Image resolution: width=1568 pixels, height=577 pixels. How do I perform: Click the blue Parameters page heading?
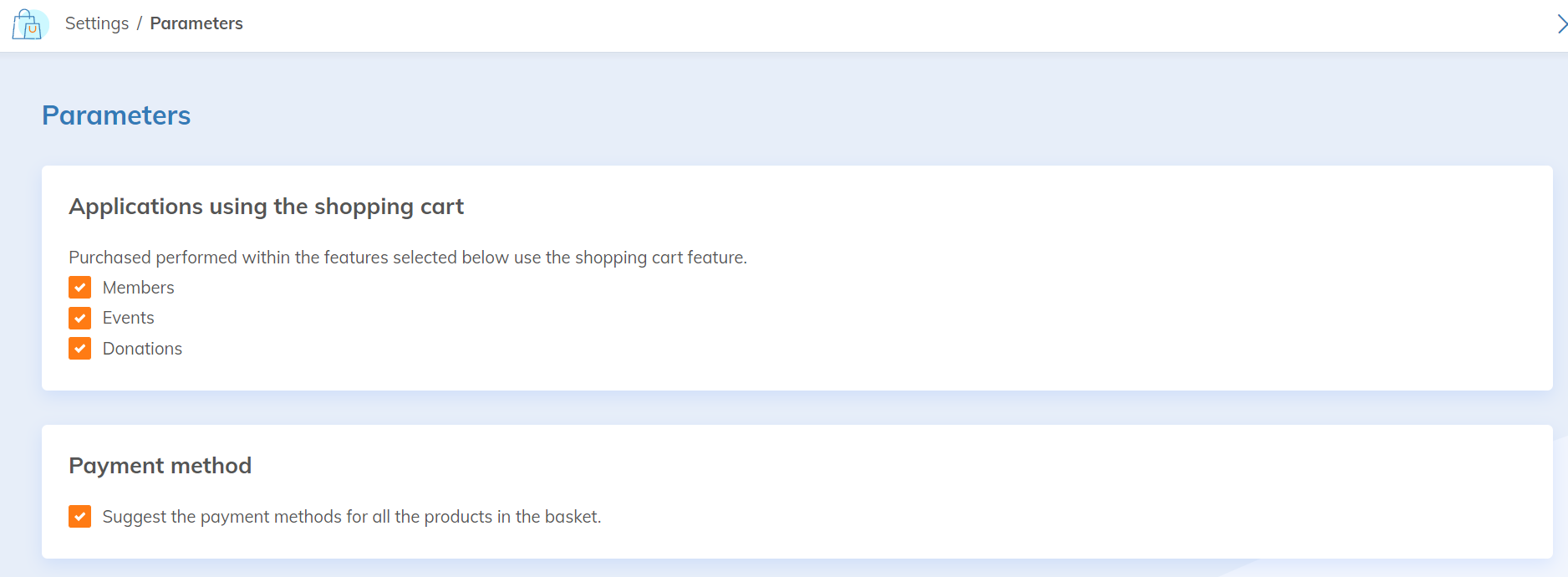[116, 115]
